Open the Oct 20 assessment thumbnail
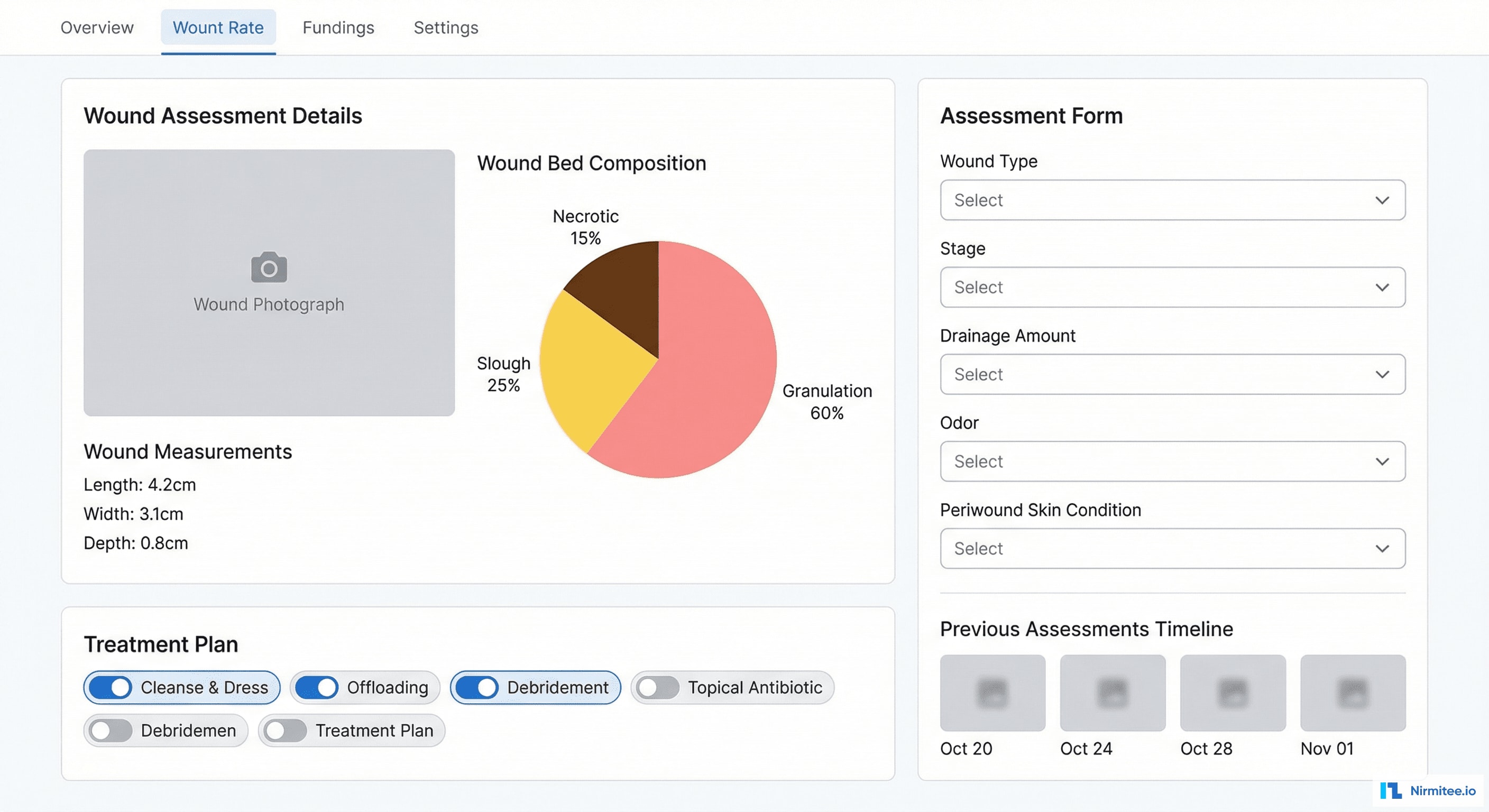Screen dimensions: 1489x812 pos(991,693)
